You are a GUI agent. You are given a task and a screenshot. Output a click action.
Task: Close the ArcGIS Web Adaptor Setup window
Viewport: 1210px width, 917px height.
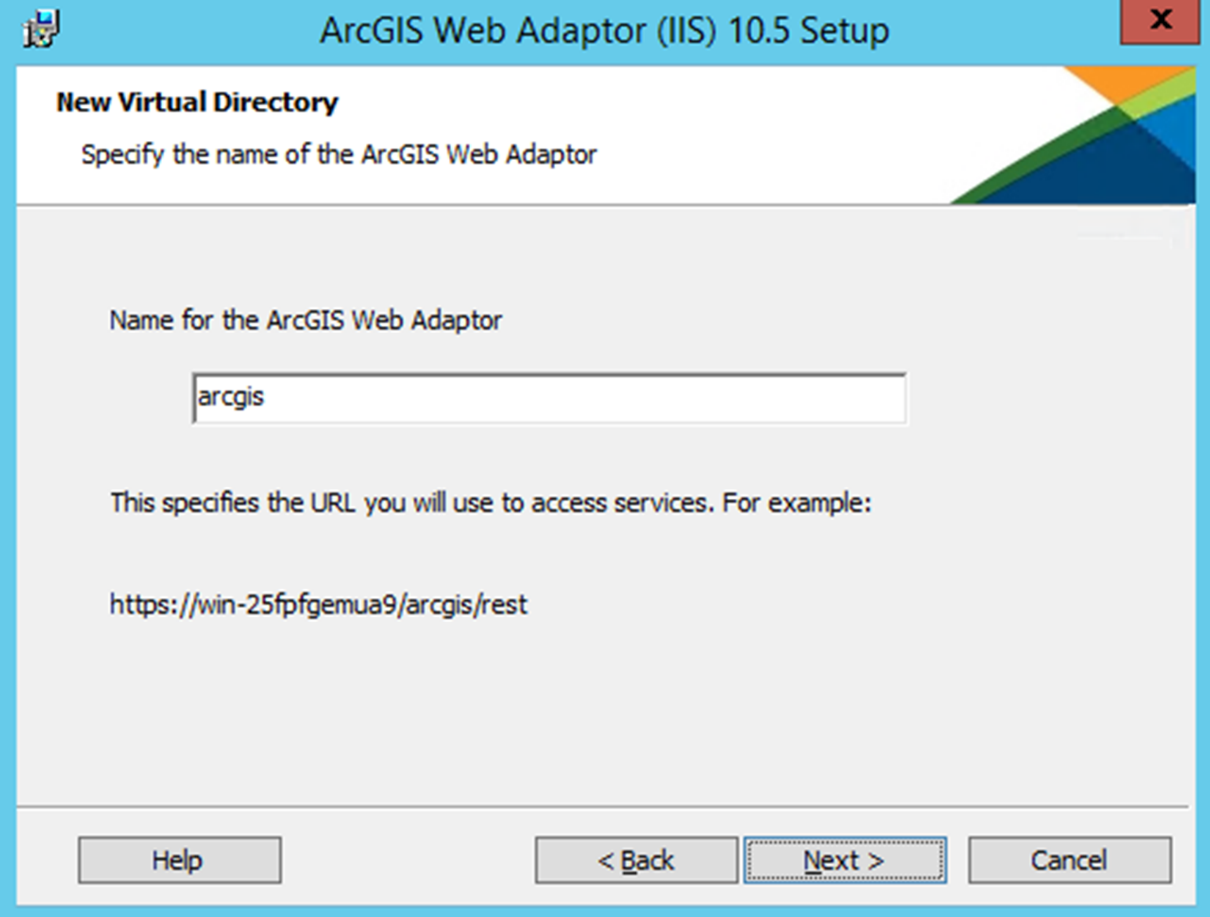point(1159,22)
